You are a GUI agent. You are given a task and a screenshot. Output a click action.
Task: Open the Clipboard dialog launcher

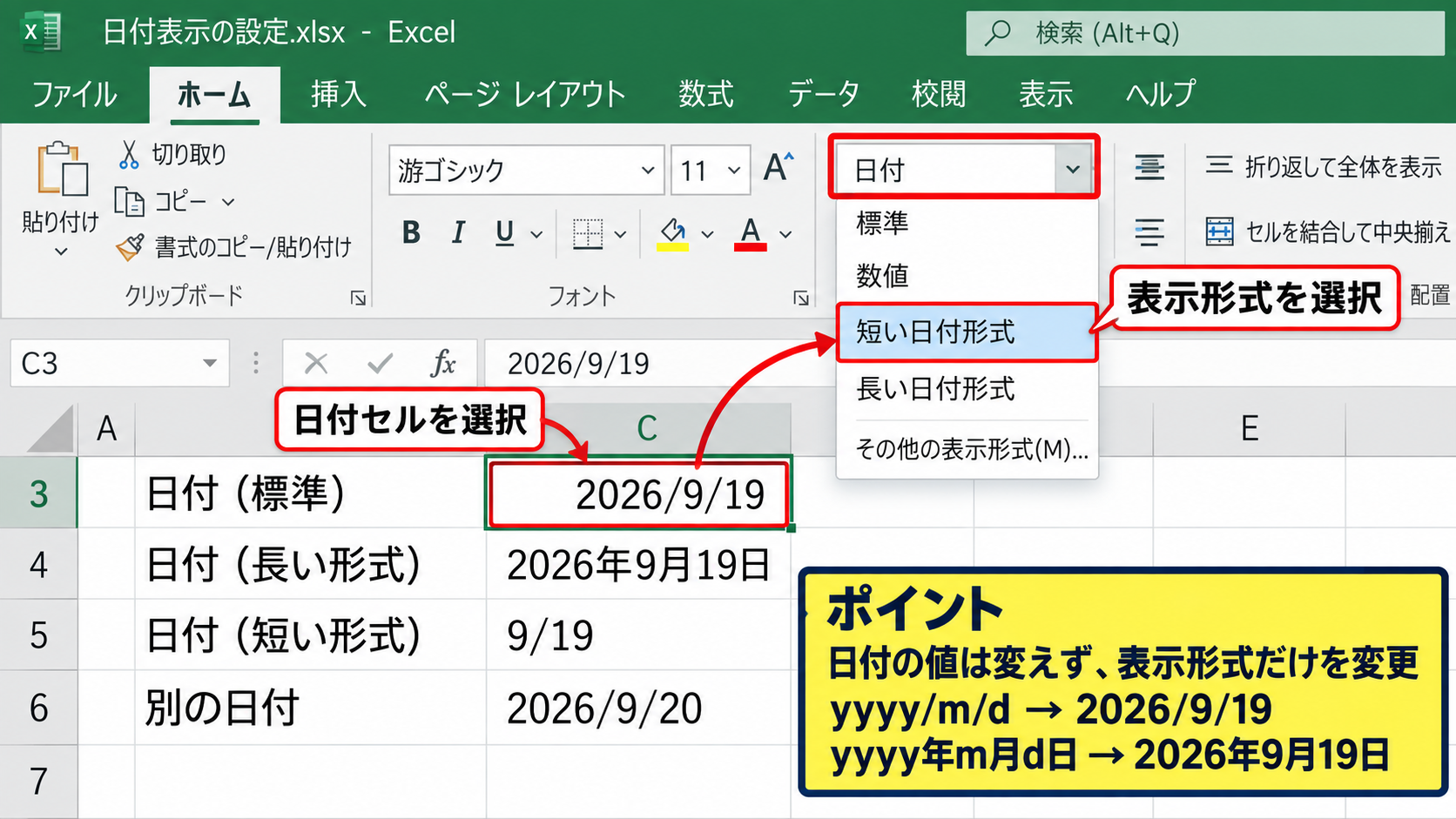pos(358,299)
